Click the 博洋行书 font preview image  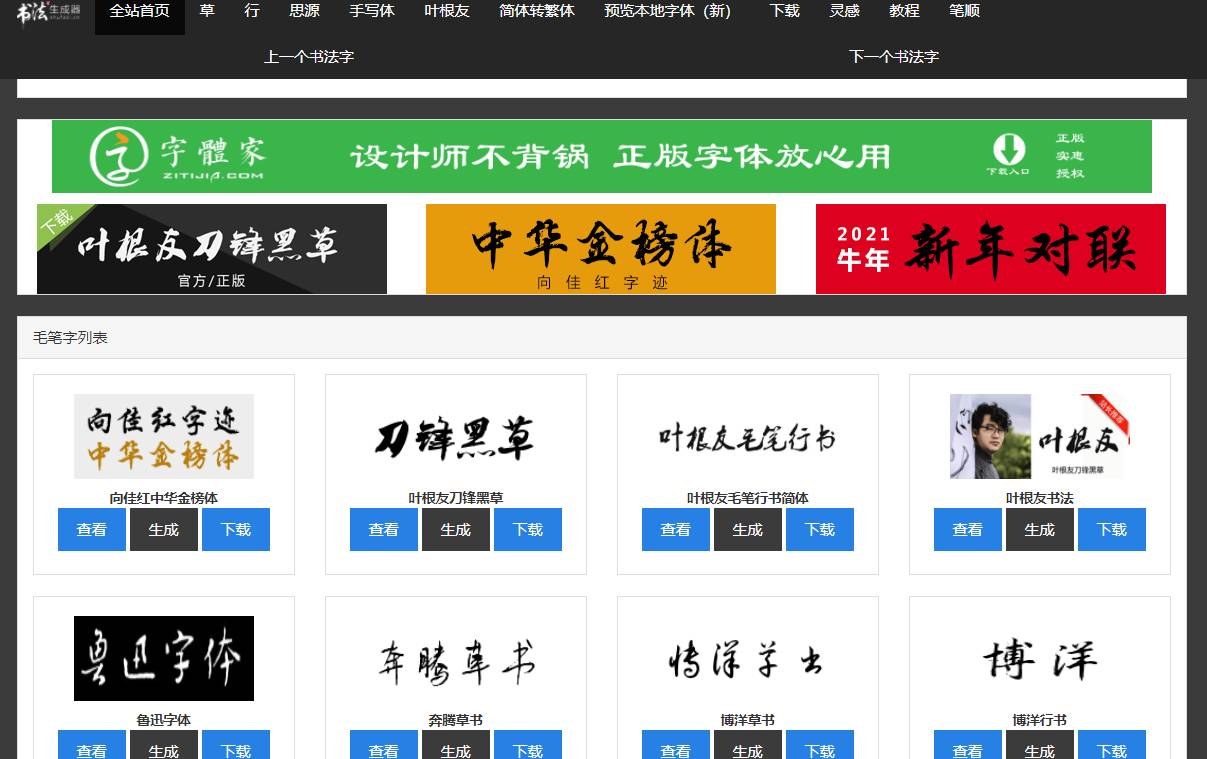point(1040,660)
